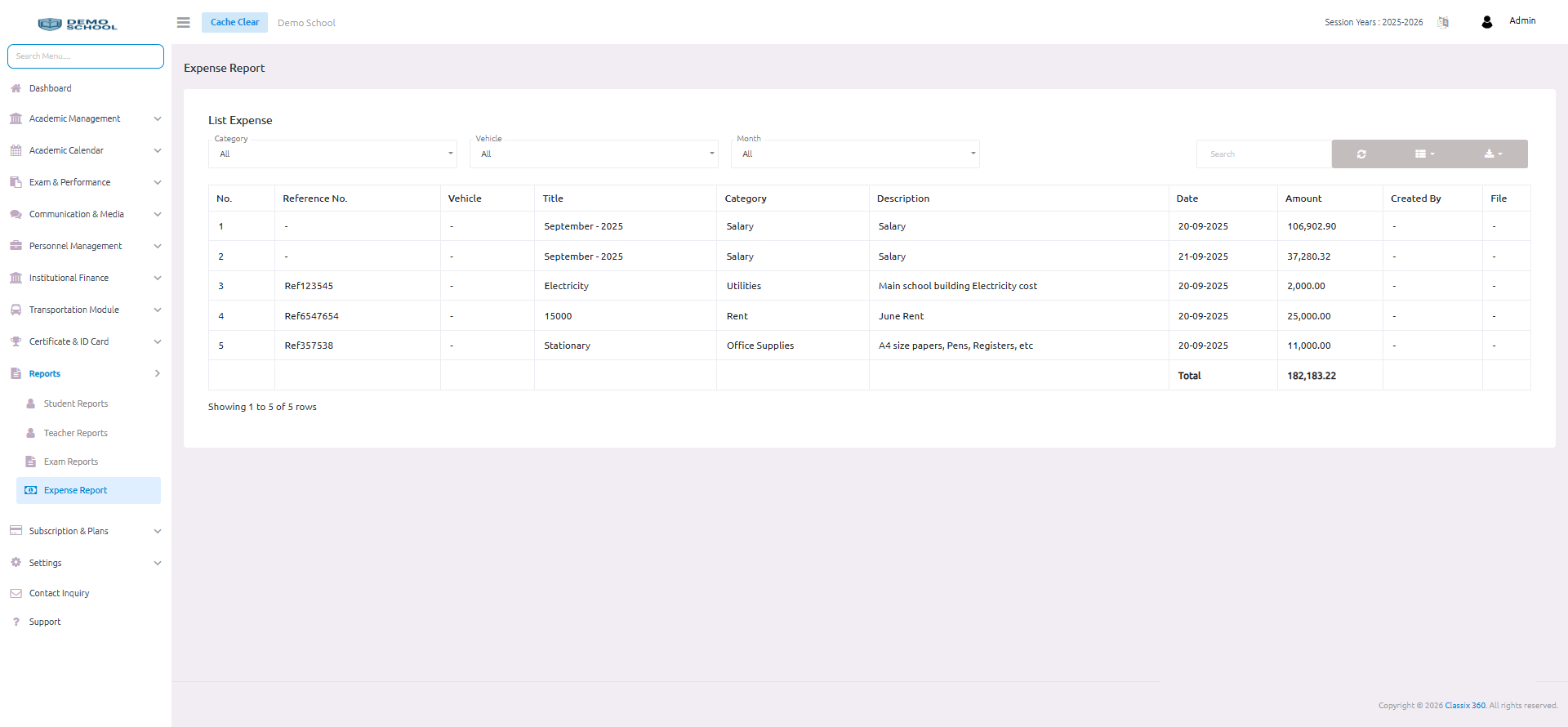Click the Admin user avatar icon
1568x727 pixels.
pyautogui.click(x=1487, y=22)
